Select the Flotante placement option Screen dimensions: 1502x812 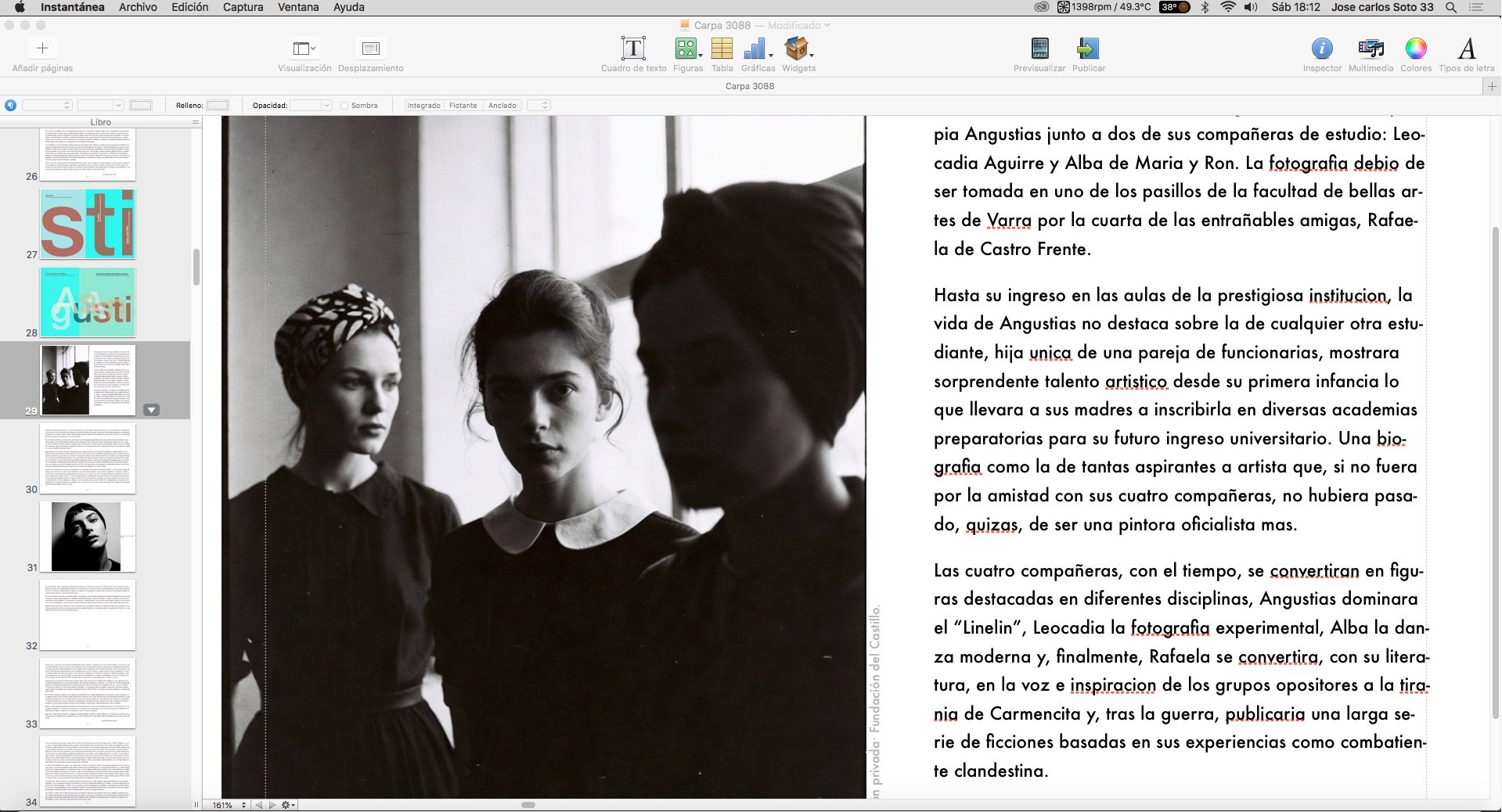463,106
